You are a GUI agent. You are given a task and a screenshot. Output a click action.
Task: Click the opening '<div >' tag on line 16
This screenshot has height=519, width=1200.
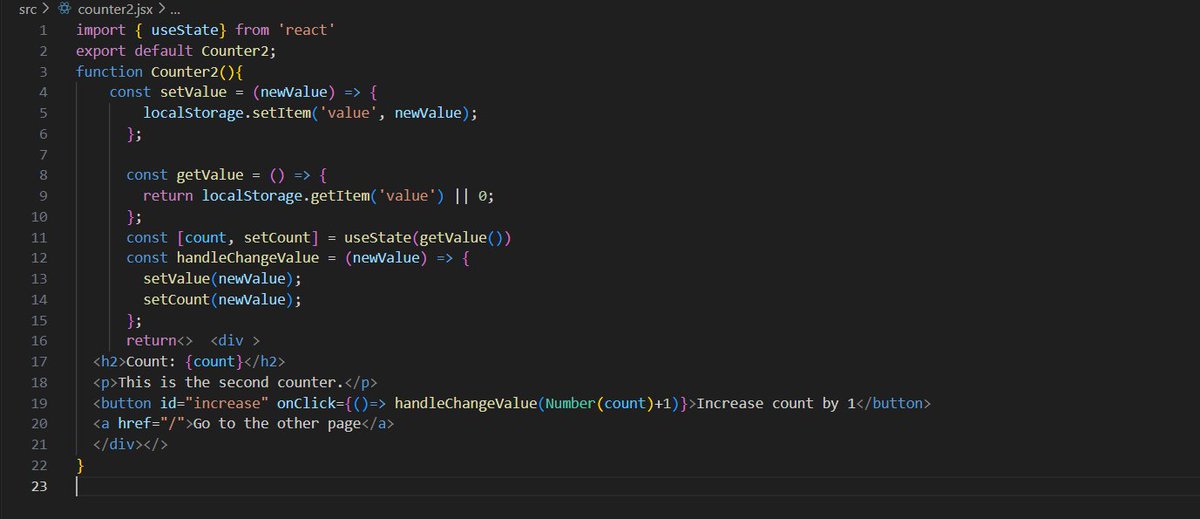point(235,341)
